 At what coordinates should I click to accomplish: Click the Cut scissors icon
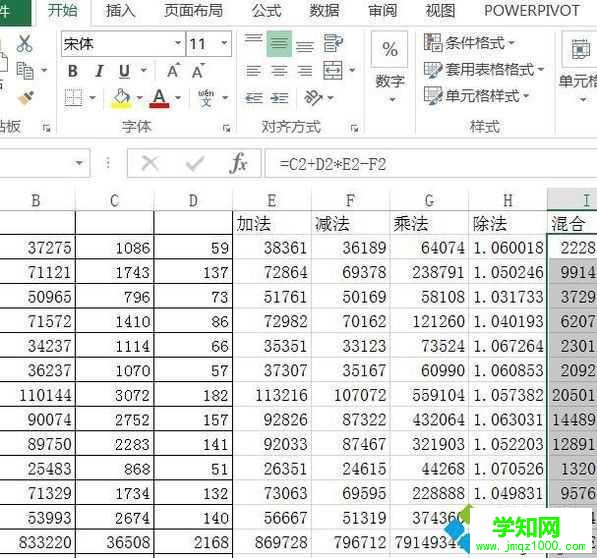[24, 43]
